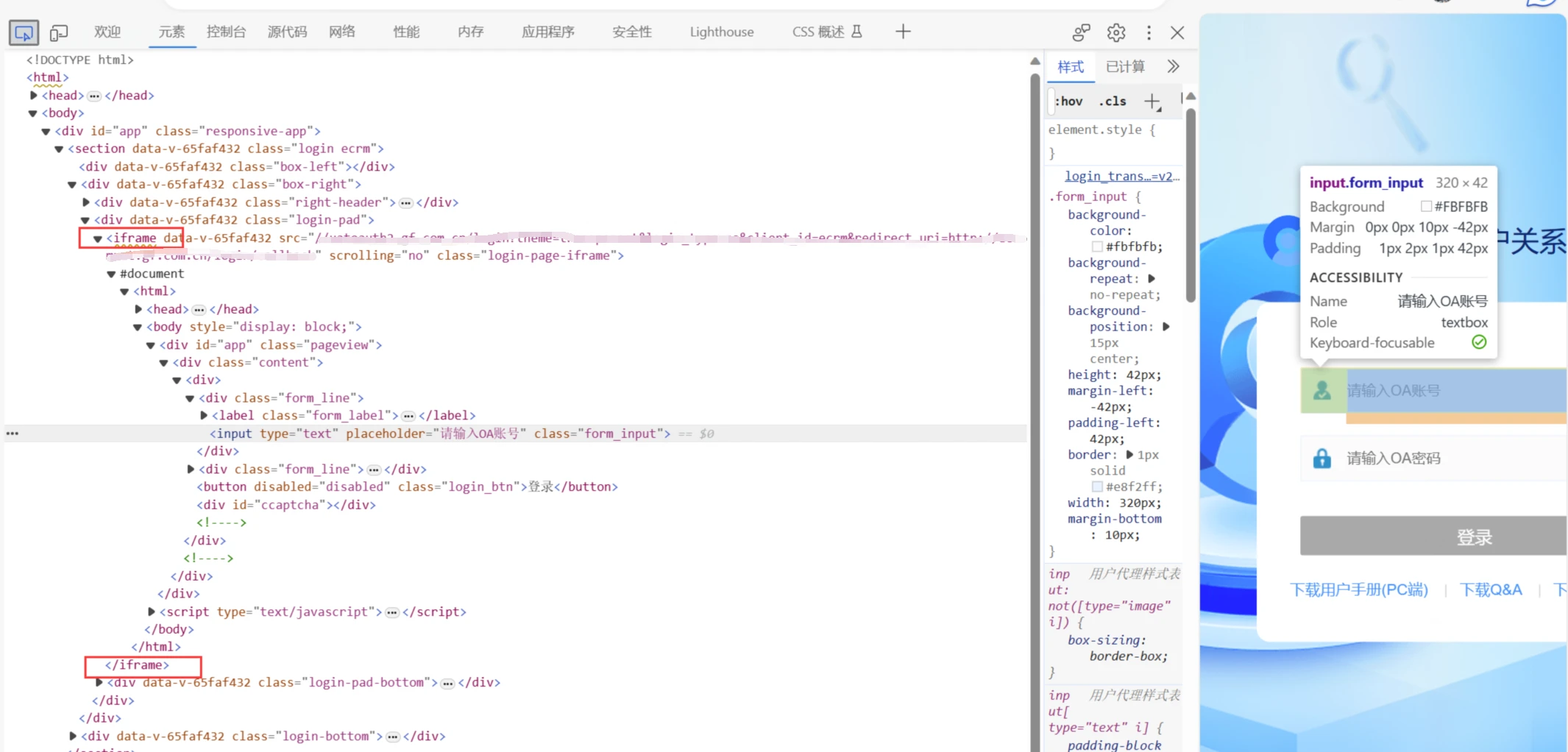Collapse the top-level body node
This screenshot has width=1568, height=752.
33,113
